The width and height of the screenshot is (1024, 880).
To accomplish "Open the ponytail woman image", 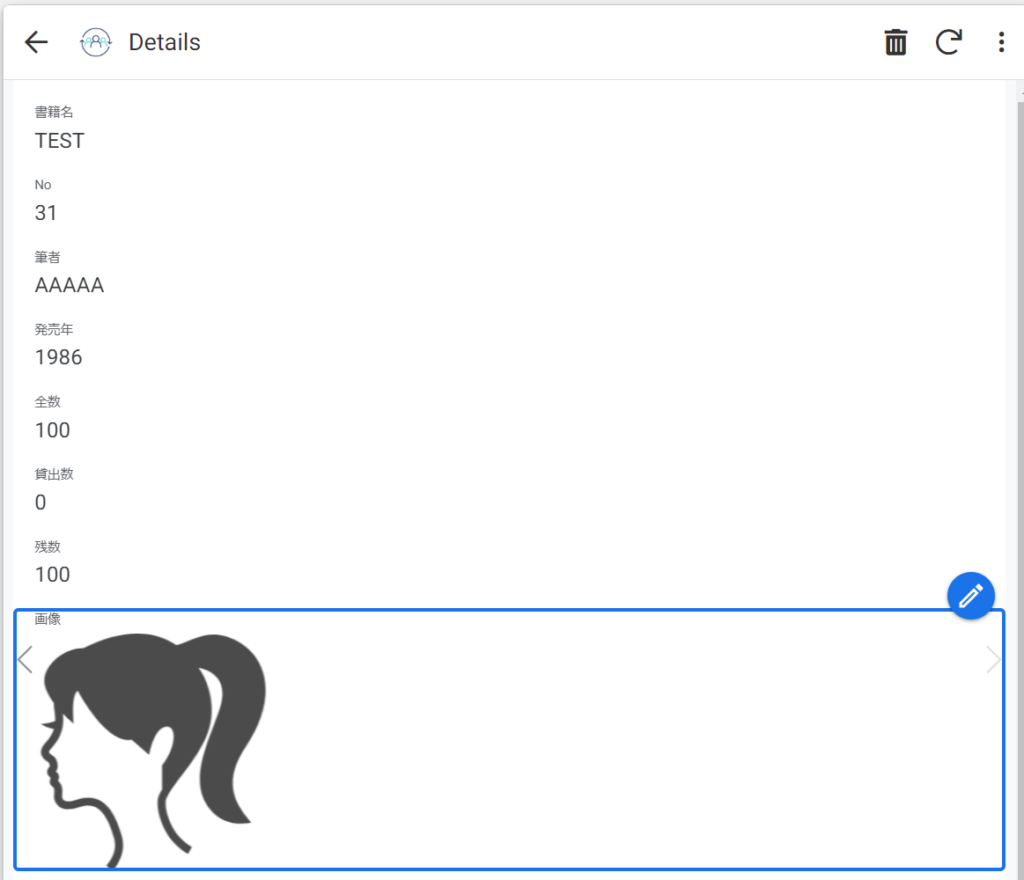I will click(x=153, y=749).
